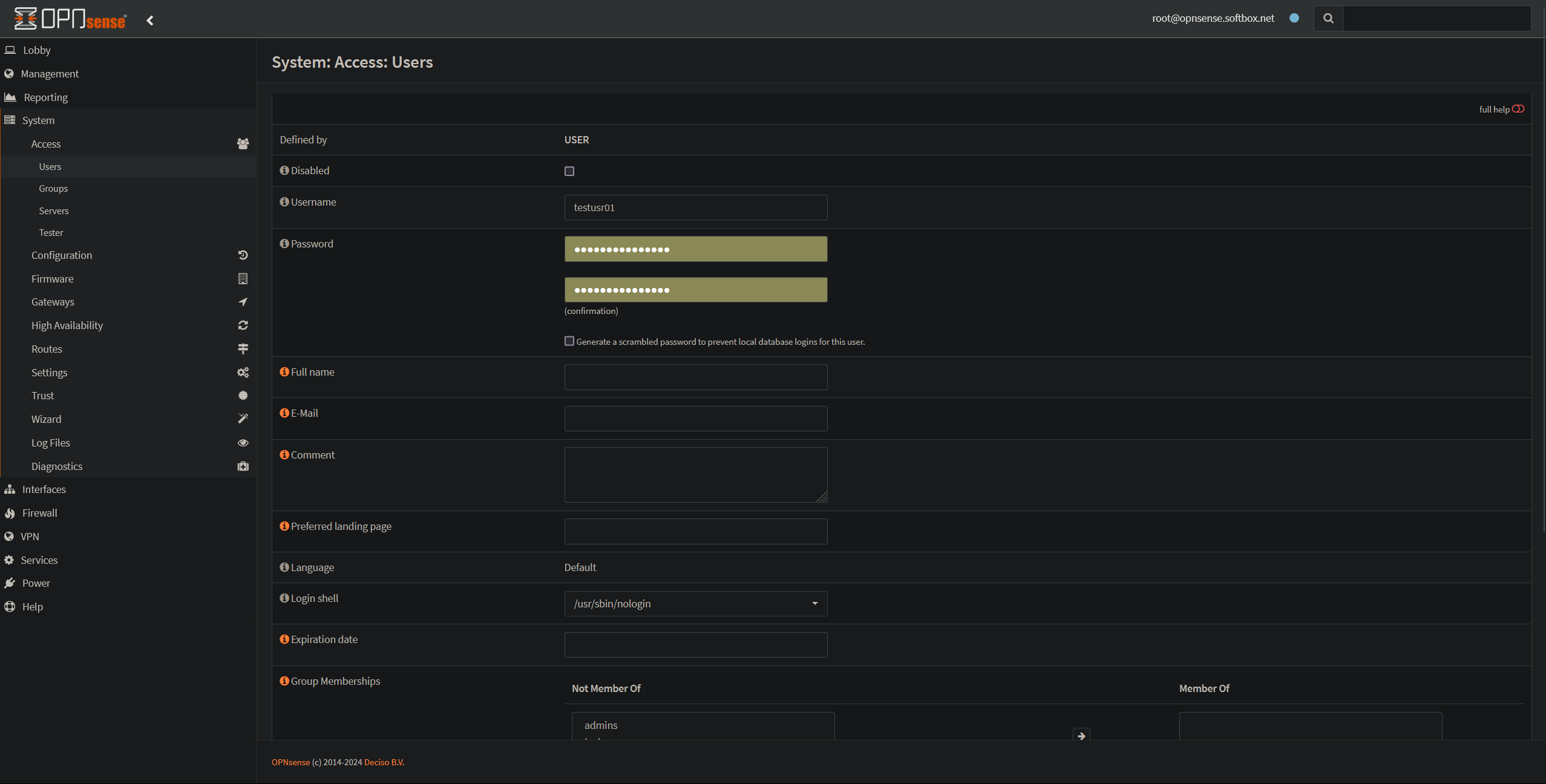Image resolution: width=1546 pixels, height=784 pixels.
Task: Click the search magnifier icon
Action: pyautogui.click(x=1328, y=19)
